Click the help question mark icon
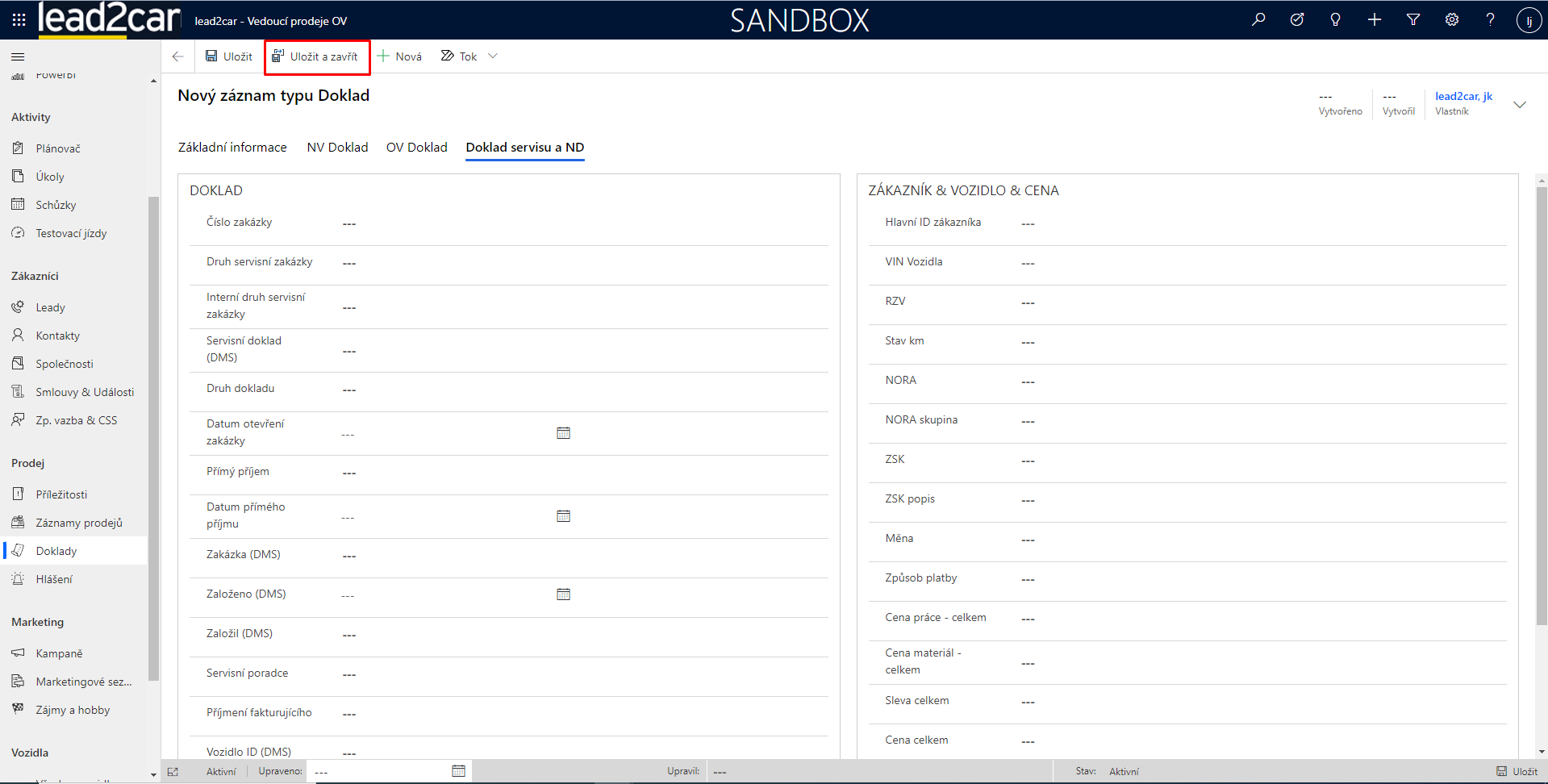 point(1490,19)
